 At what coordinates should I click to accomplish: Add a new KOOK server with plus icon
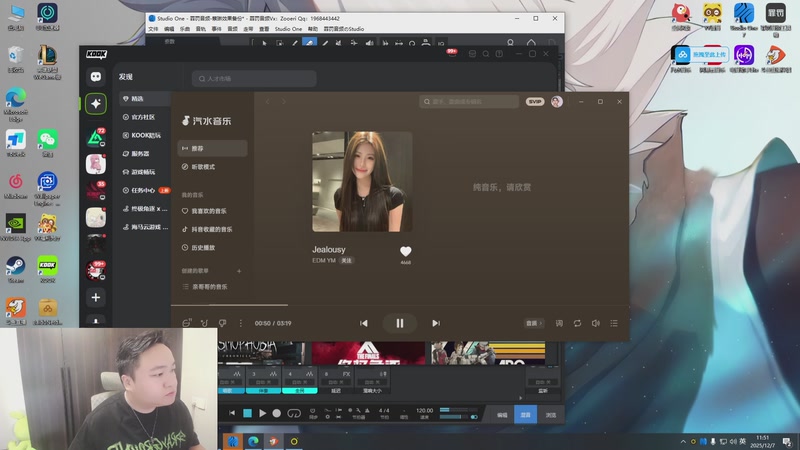tap(95, 297)
